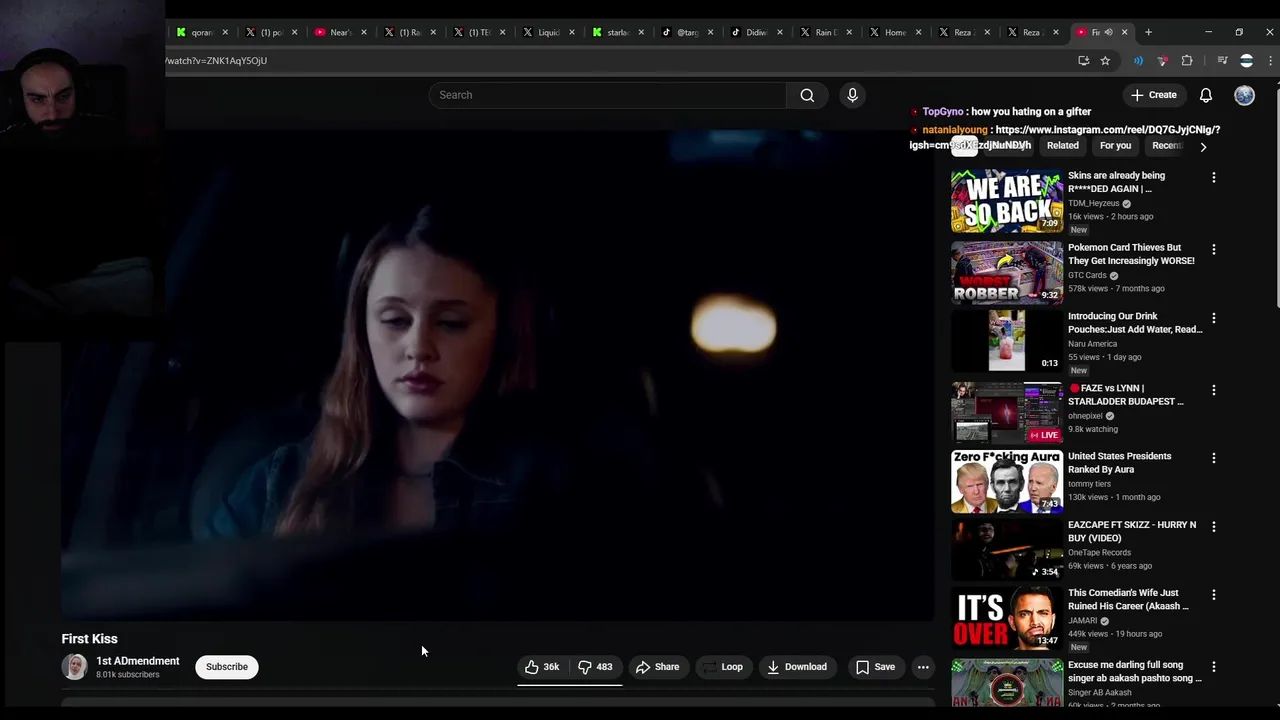Go to TDM_Heyzeus channel

tap(1094, 203)
